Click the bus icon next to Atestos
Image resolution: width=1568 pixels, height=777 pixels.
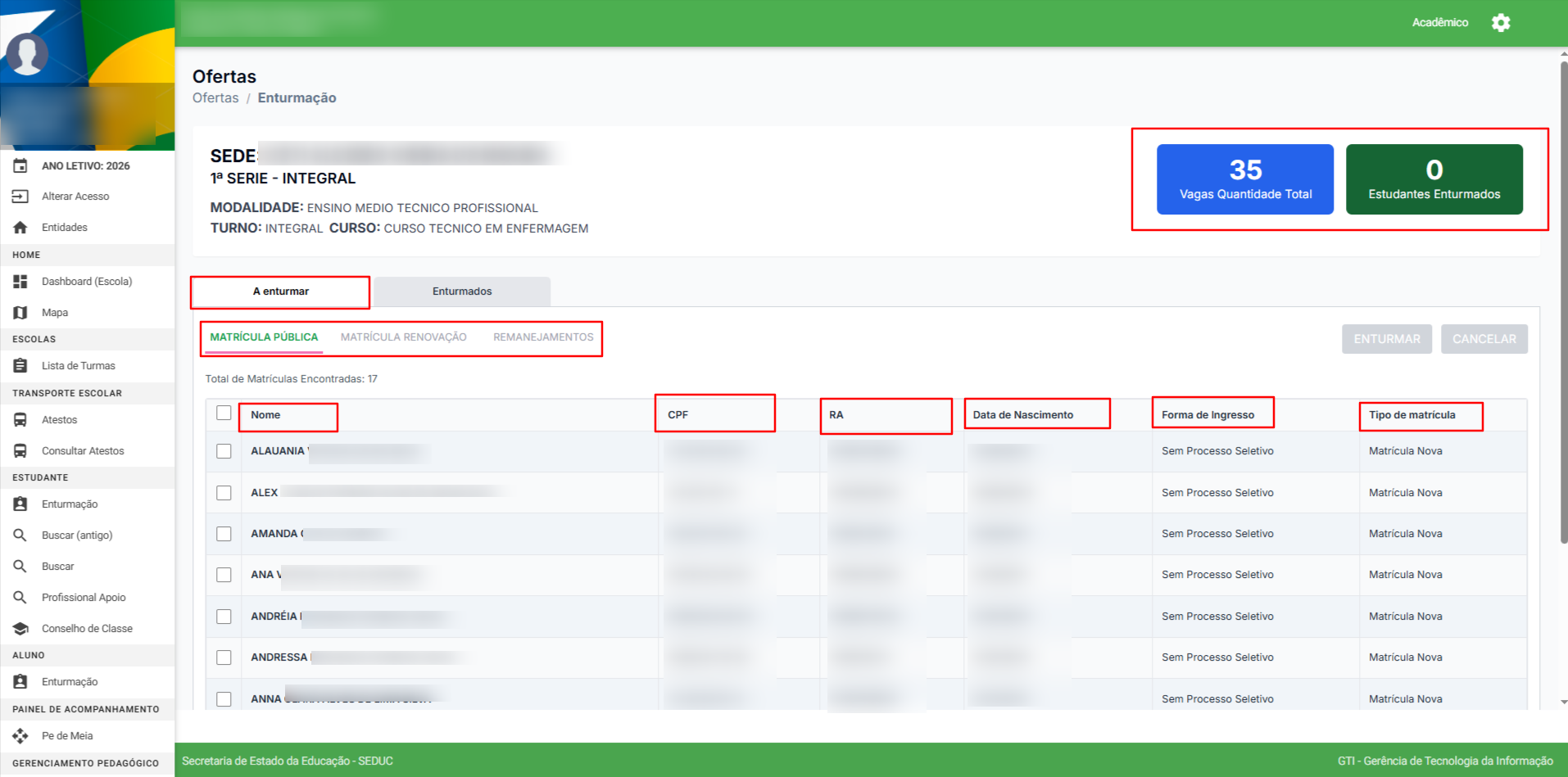[20, 420]
